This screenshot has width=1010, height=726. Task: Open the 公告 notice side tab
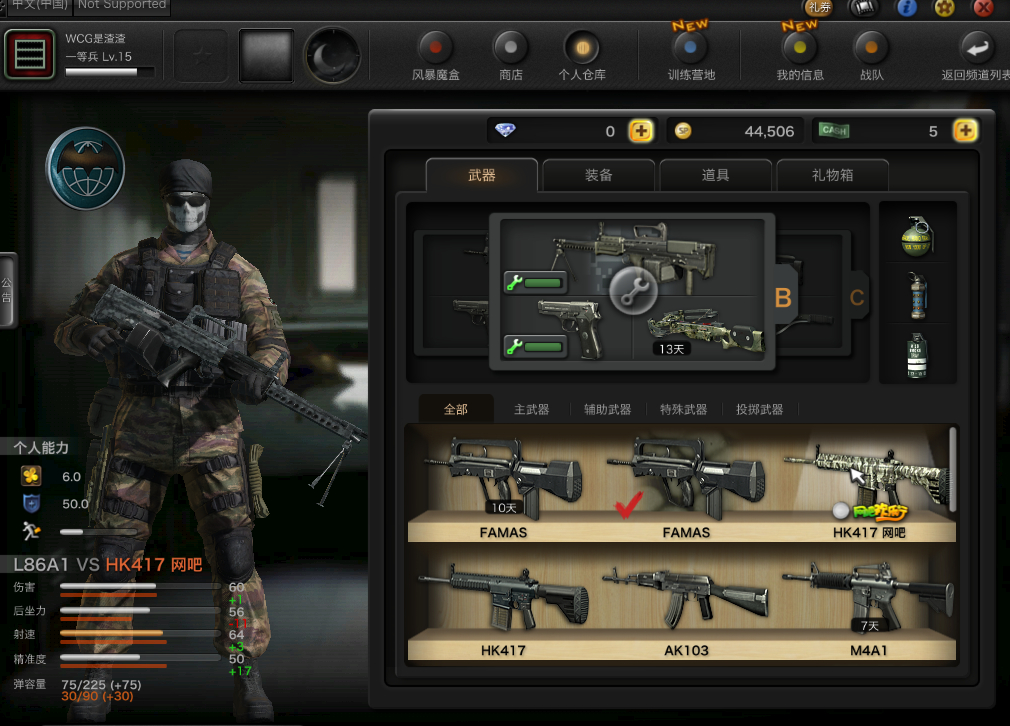pos(7,291)
